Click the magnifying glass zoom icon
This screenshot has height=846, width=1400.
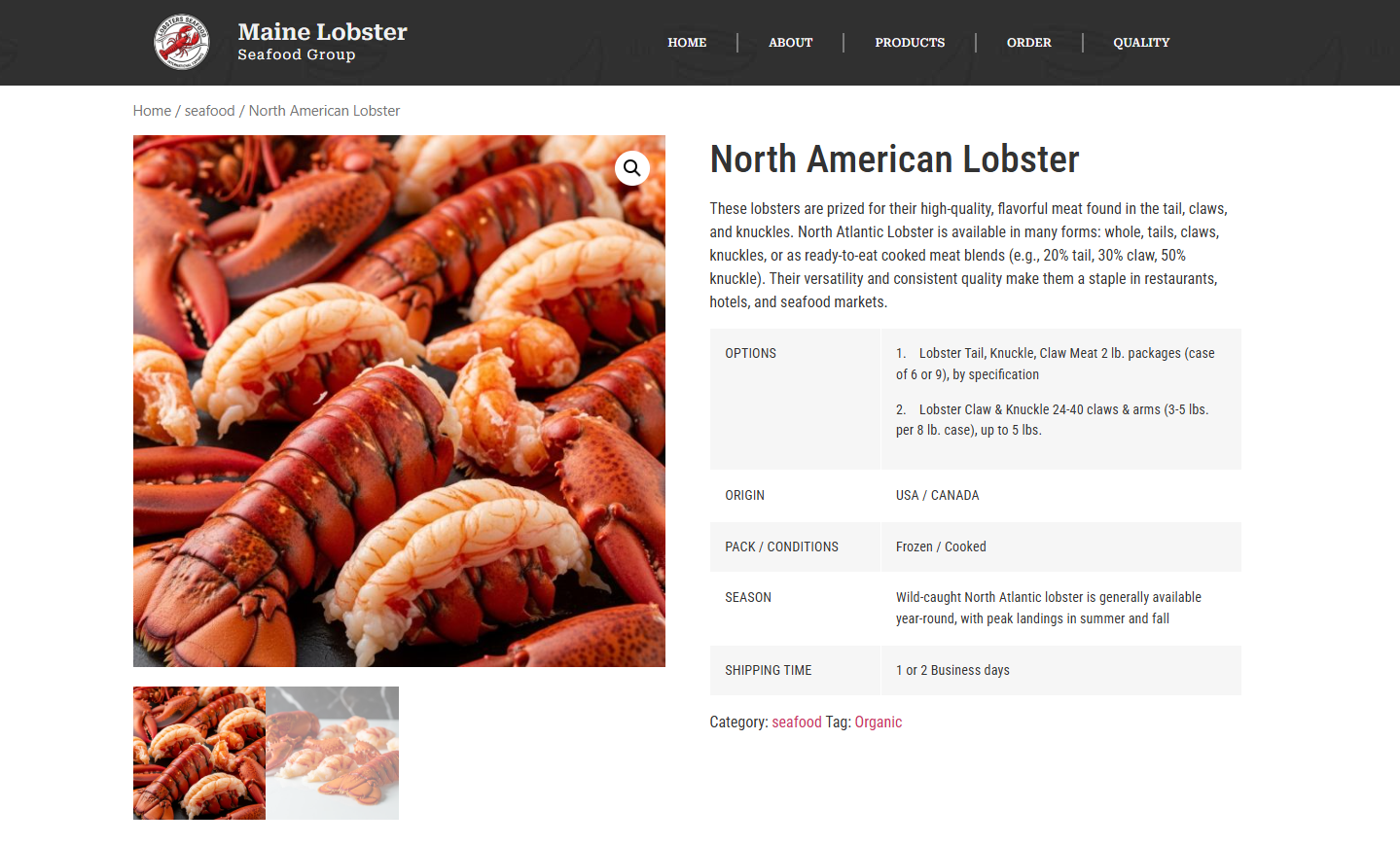pyautogui.click(x=632, y=168)
